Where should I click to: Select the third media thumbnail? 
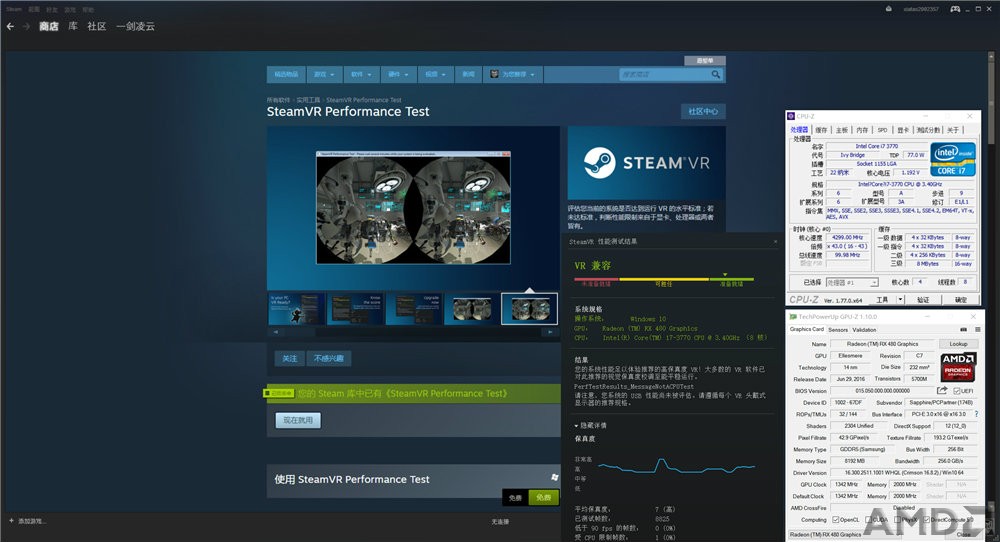click(x=413, y=309)
